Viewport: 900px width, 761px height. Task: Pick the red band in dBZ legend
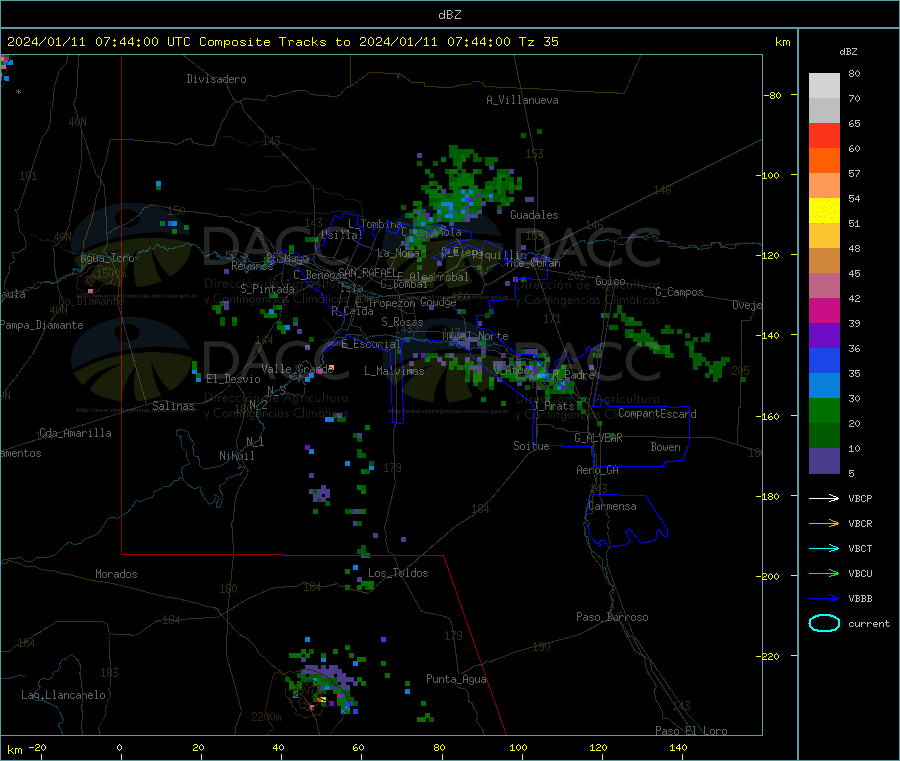coord(824,135)
